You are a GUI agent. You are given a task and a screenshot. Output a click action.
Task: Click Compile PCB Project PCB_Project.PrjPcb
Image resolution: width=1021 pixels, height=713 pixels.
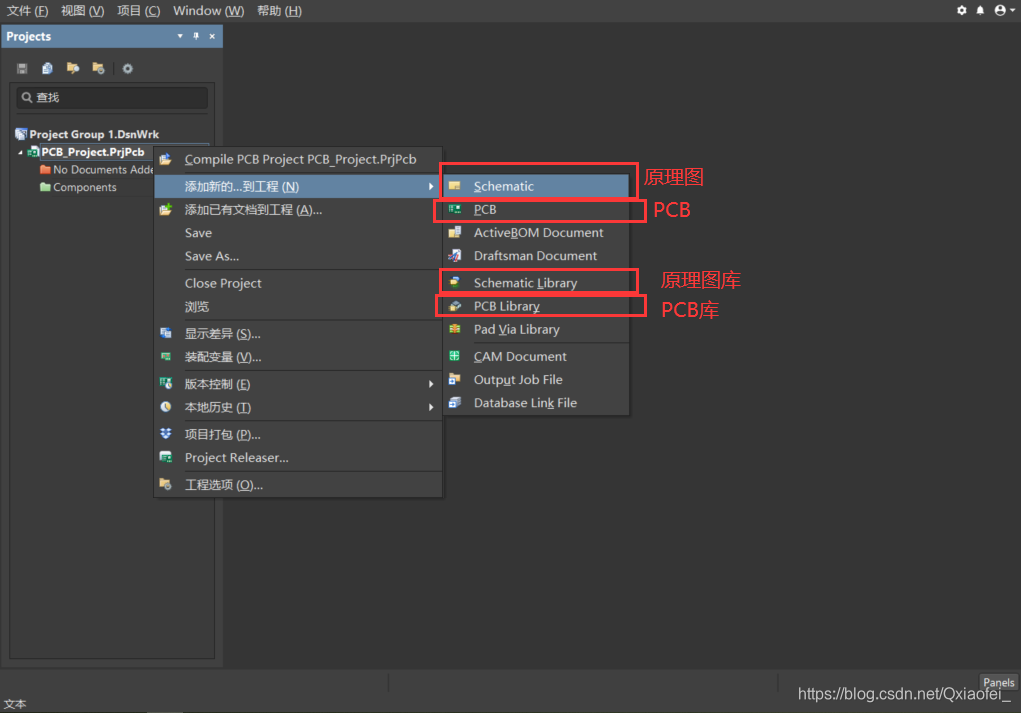299,159
